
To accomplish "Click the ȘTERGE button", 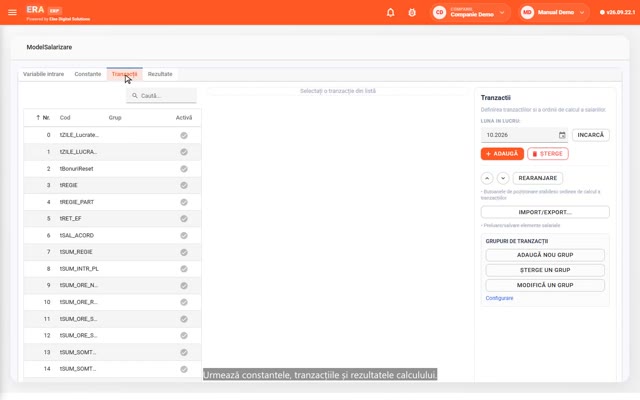I will [548, 154].
